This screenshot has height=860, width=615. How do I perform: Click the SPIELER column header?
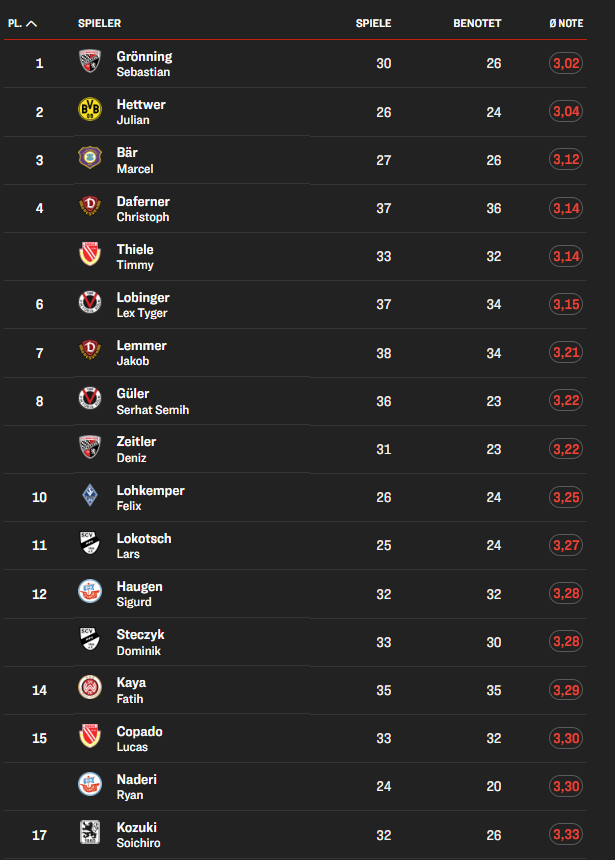pos(99,23)
